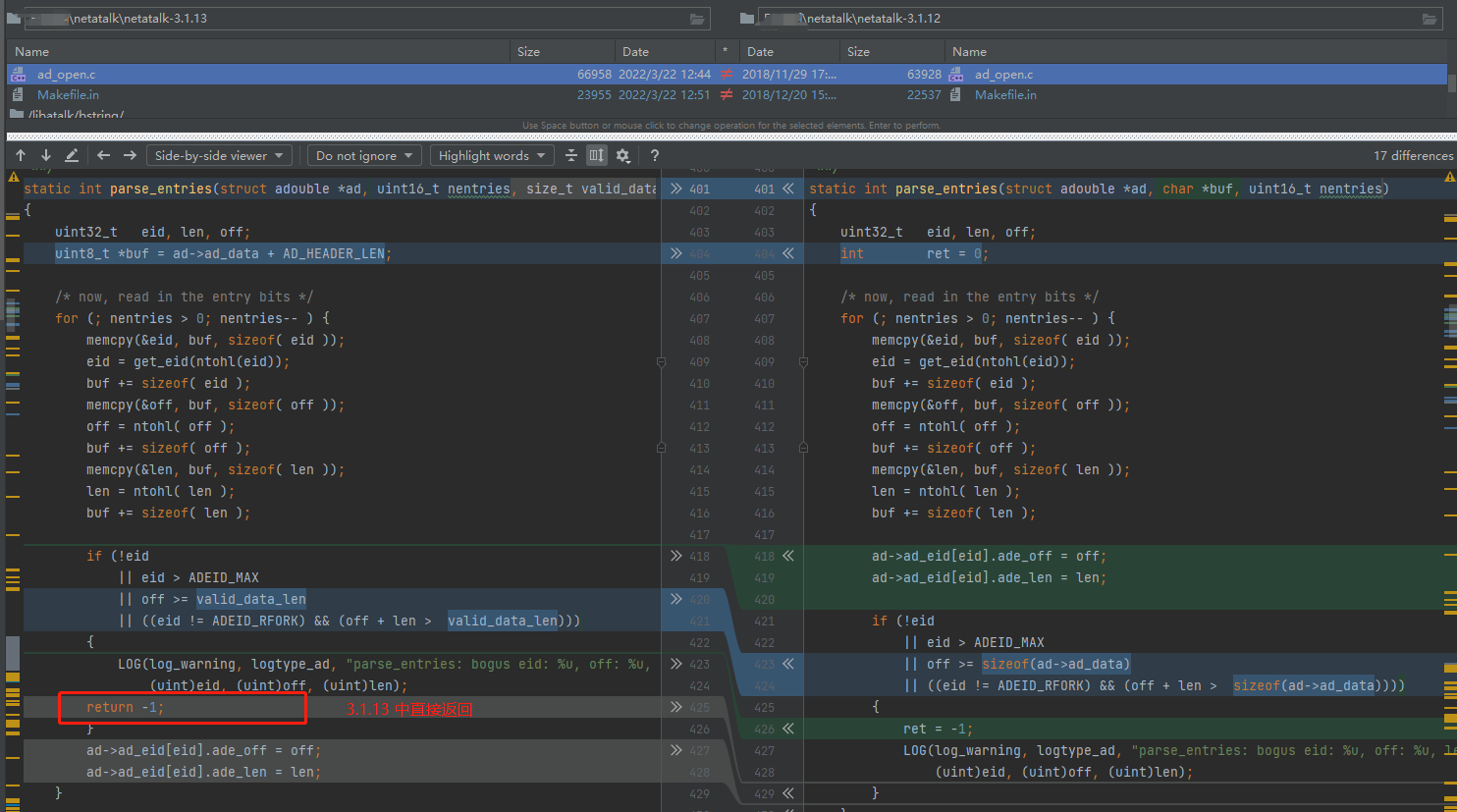Click the file size 22537 for Makefile.in
Screen dimensions: 1457x812
924,95
